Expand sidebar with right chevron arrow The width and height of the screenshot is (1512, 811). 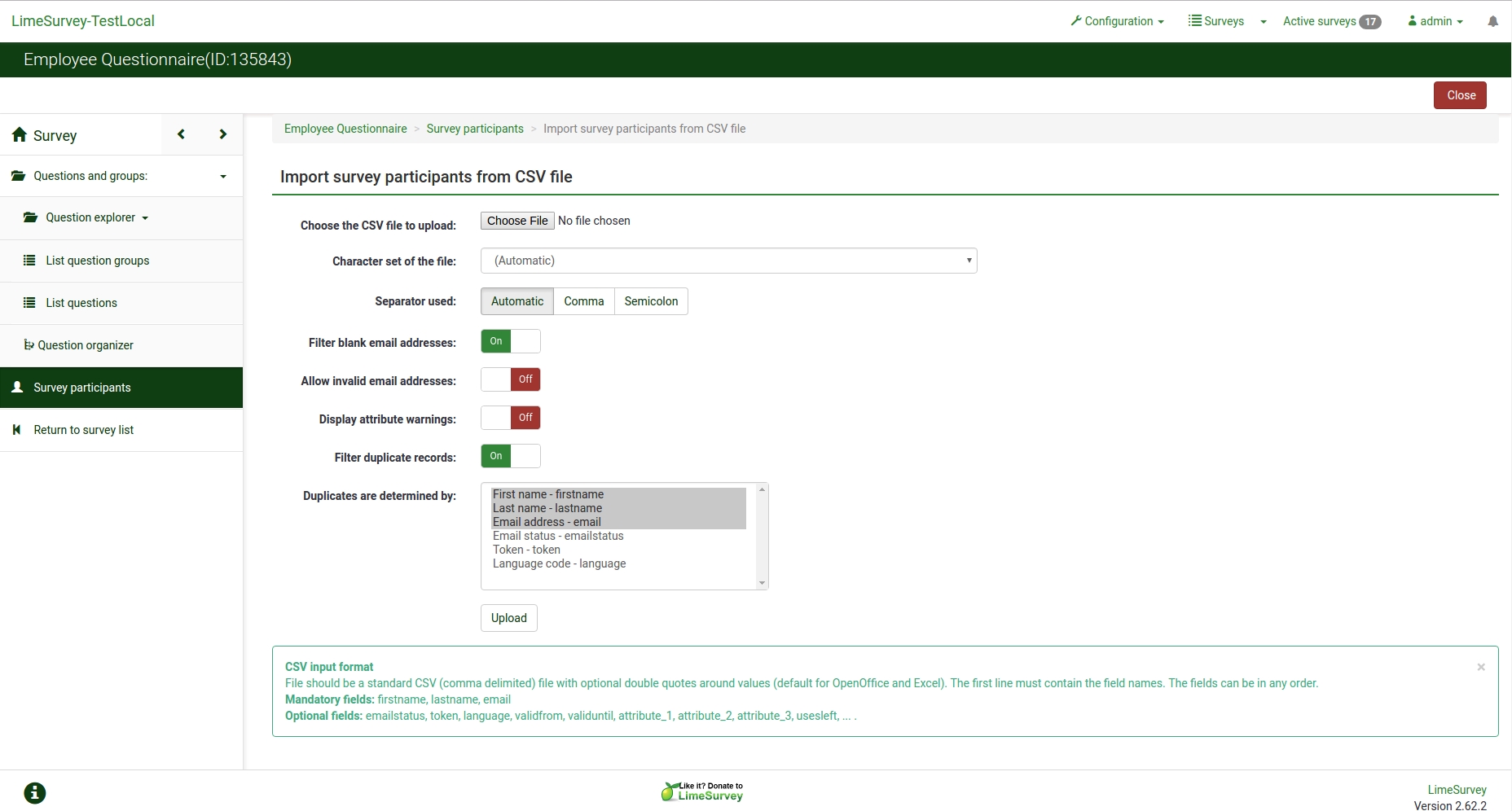pyautogui.click(x=222, y=134)
